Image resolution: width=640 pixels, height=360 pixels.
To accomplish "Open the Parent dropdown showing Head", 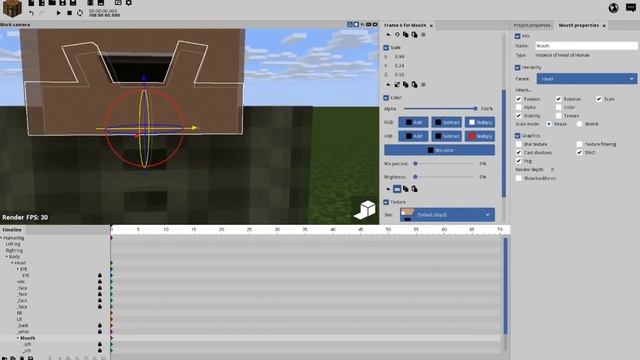I will pyautogui.click(x=587, y=79).
